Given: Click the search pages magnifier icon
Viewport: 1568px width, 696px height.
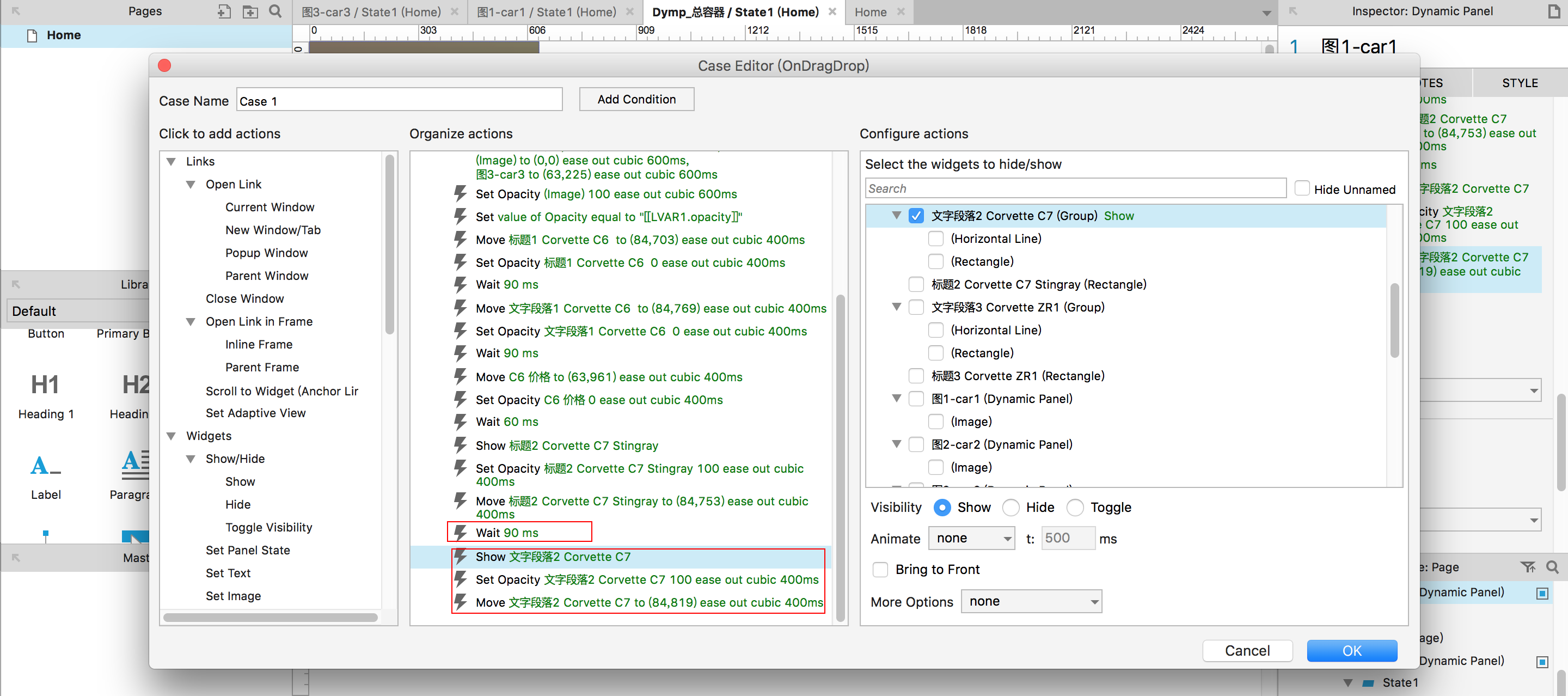Looking at the screenshot, I should click(275, 11).
